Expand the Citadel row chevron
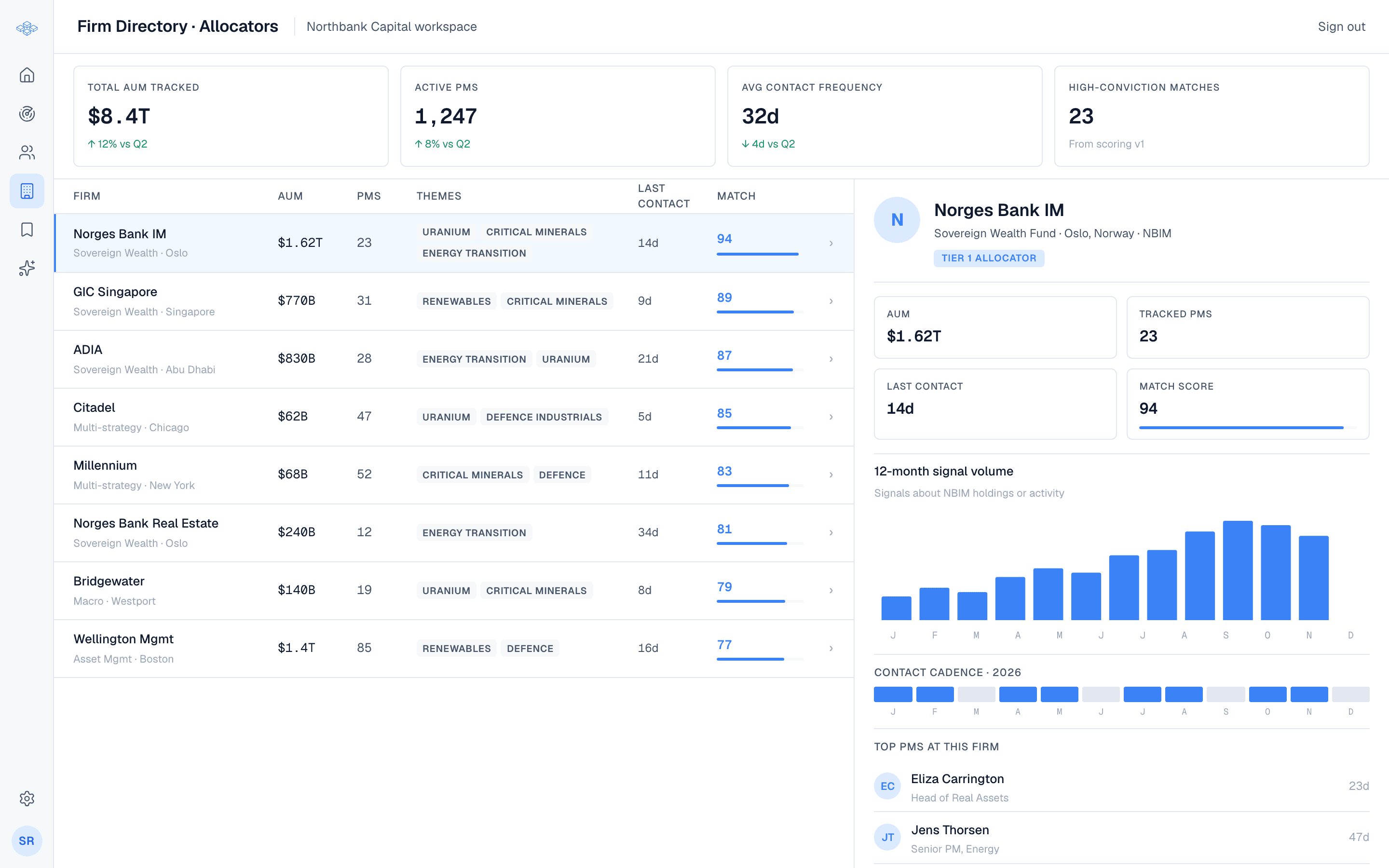Viewport: 1389px width, 868px height. click(831, 417)
